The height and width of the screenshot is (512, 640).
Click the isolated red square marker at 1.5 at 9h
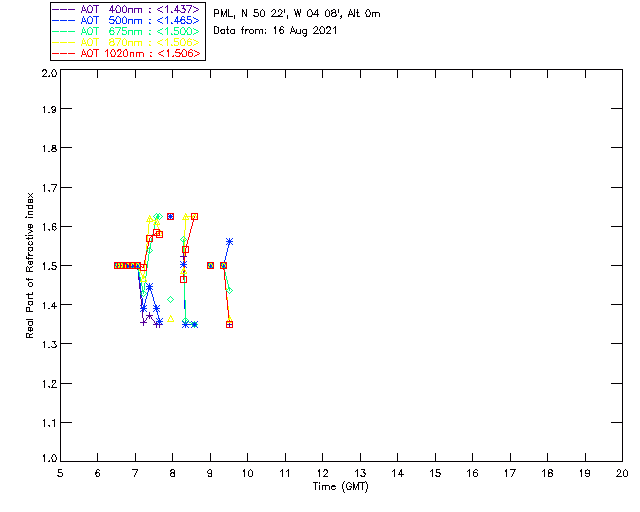tap(210, 265)
